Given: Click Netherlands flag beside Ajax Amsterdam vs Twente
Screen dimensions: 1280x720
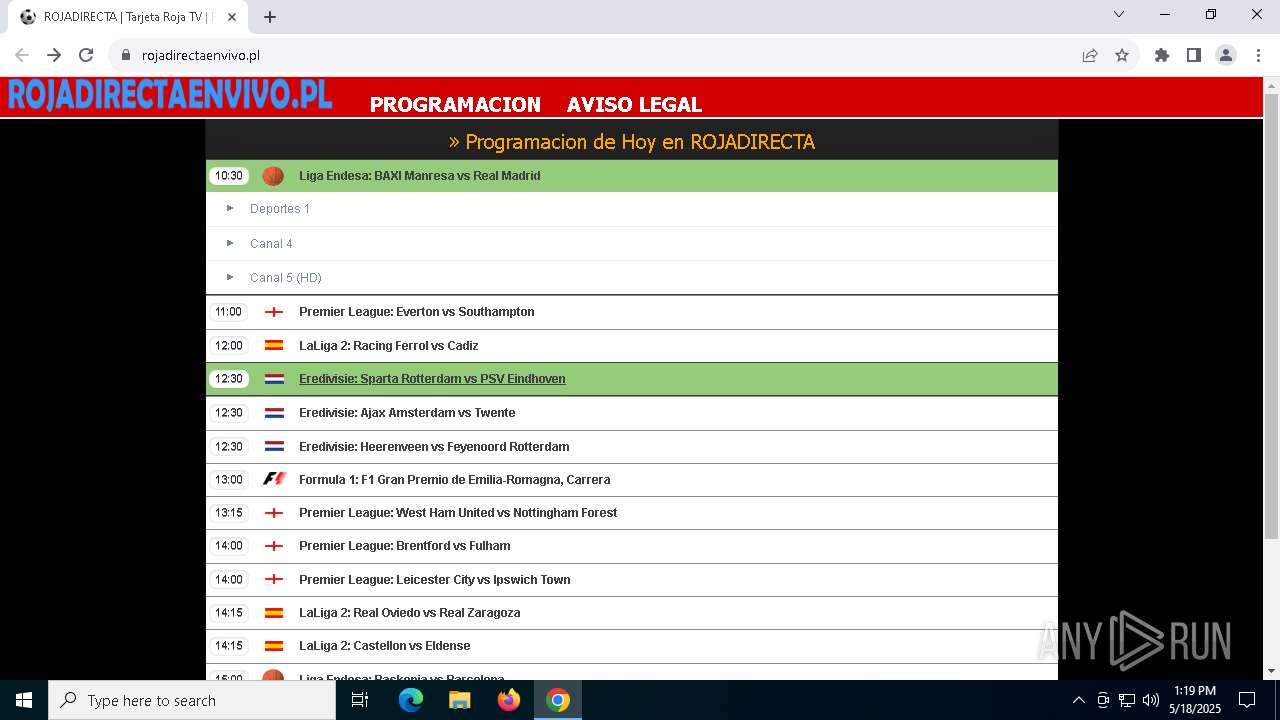Looking at the screenshot, I should pos(274,413).
